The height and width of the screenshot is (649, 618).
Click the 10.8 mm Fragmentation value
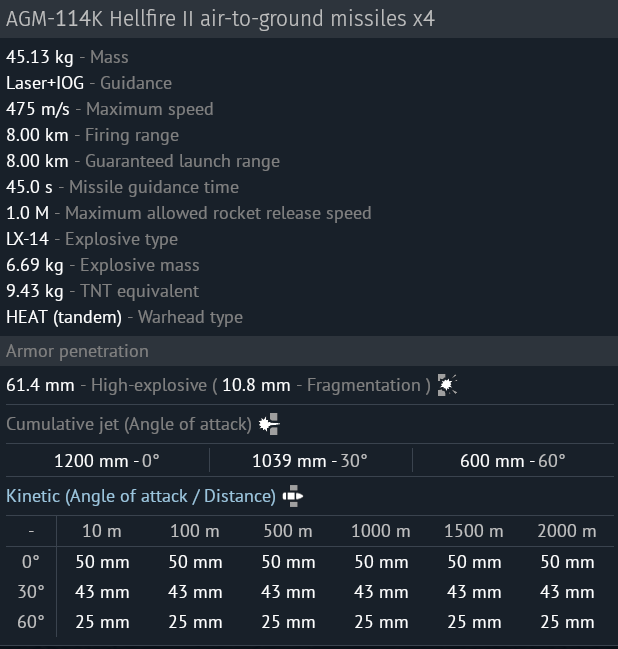pos(256,385)
